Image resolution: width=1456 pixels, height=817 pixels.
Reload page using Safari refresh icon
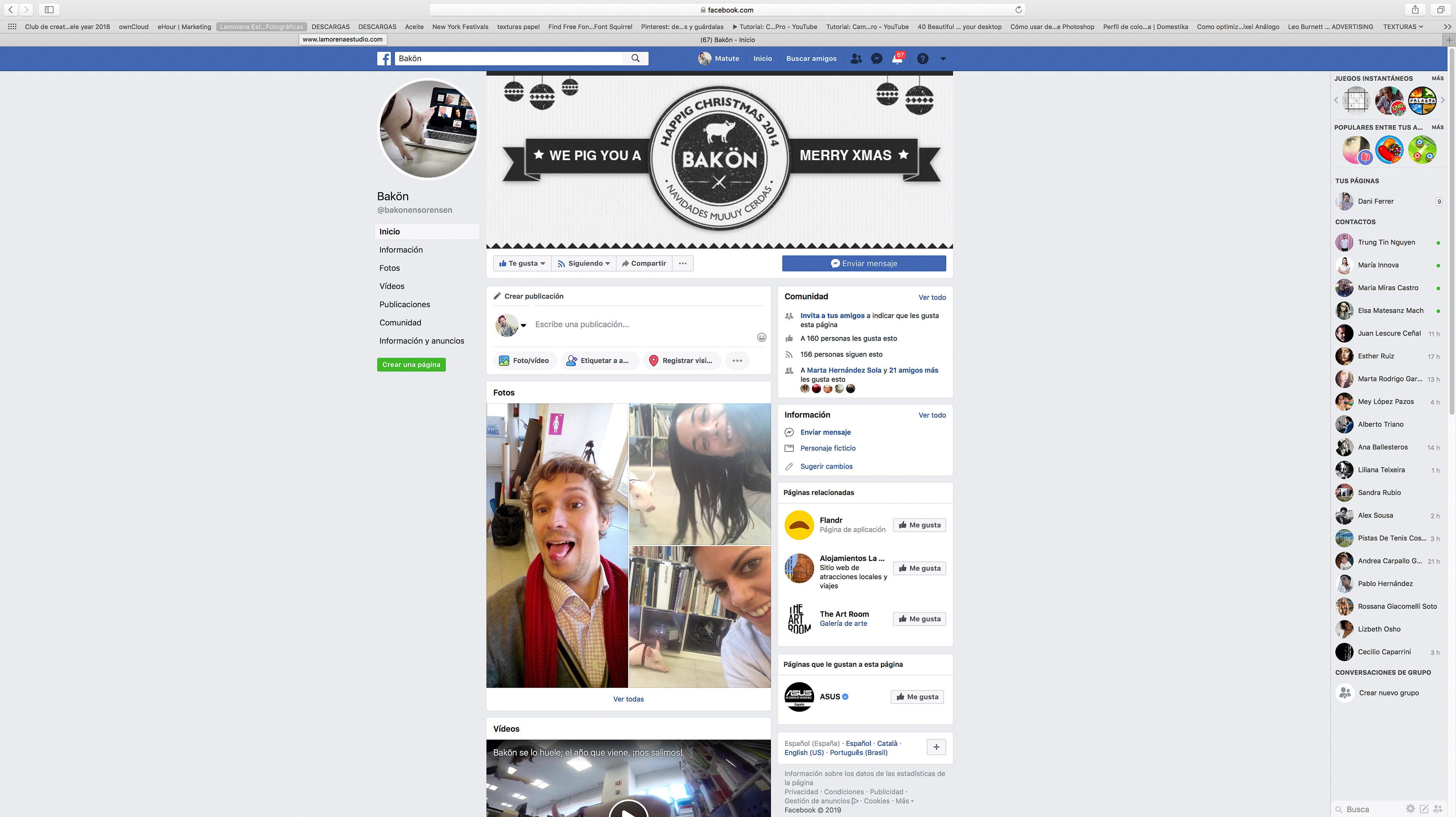pyautogui.click(x=1018, y=9)
